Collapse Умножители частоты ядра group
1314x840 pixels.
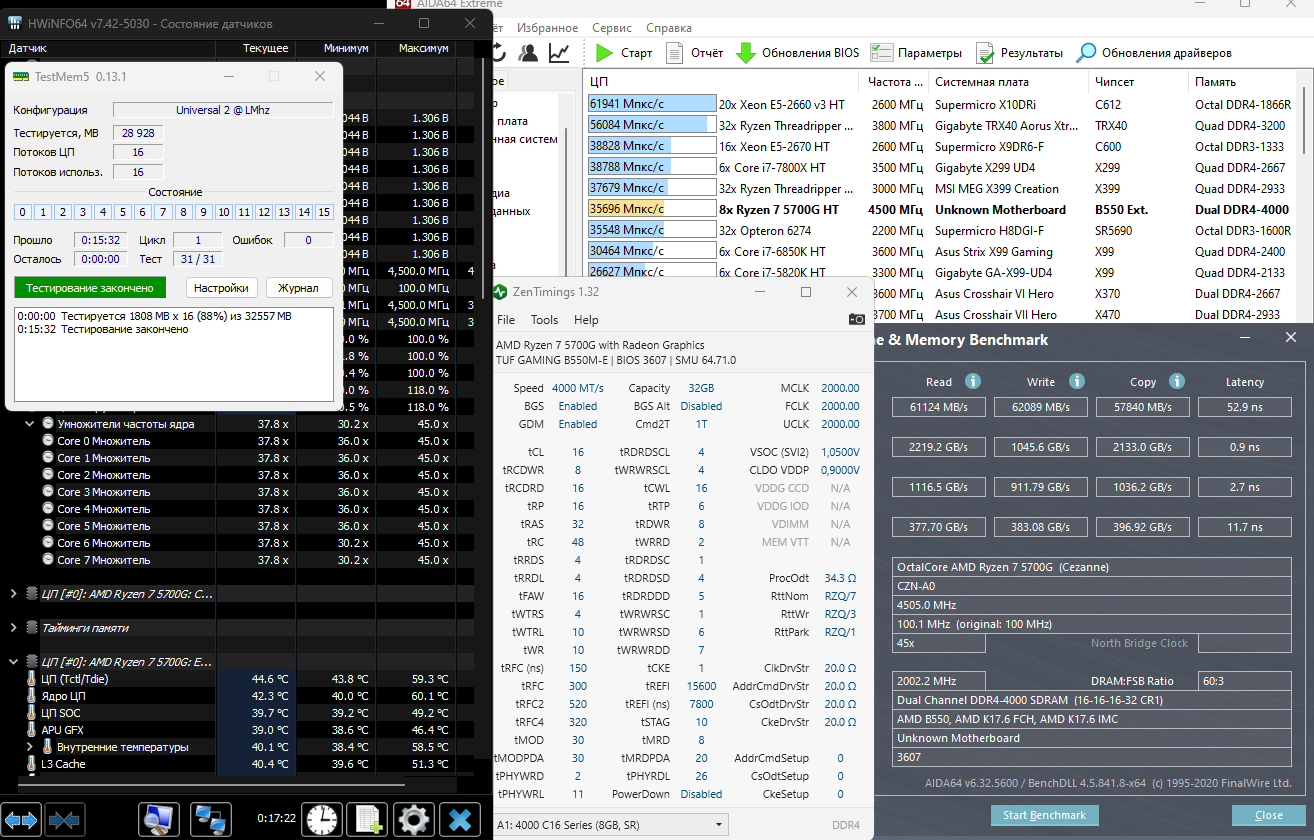click(x=30, y=424)
